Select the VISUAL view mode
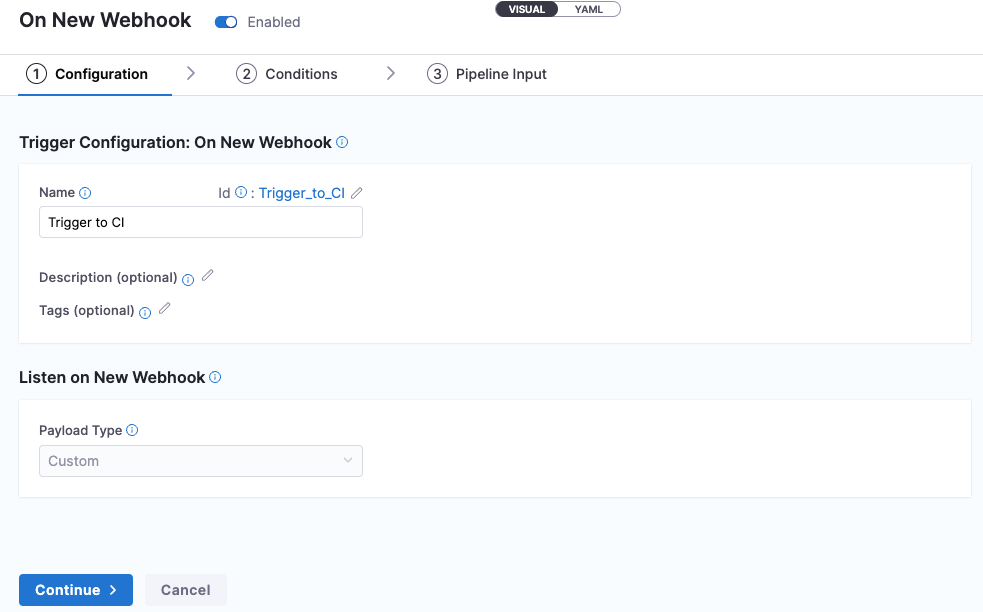Viewport: 983px width, 612px height. point(527,9)
